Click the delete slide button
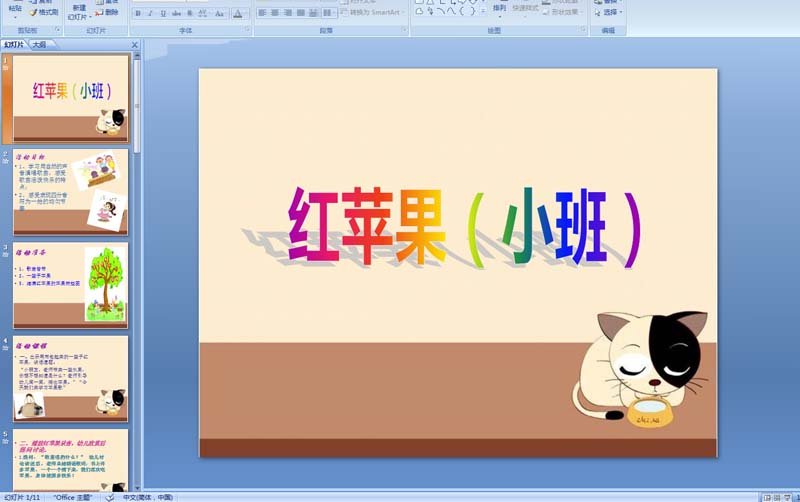The image size is (800, 502). tap(109, 12)
